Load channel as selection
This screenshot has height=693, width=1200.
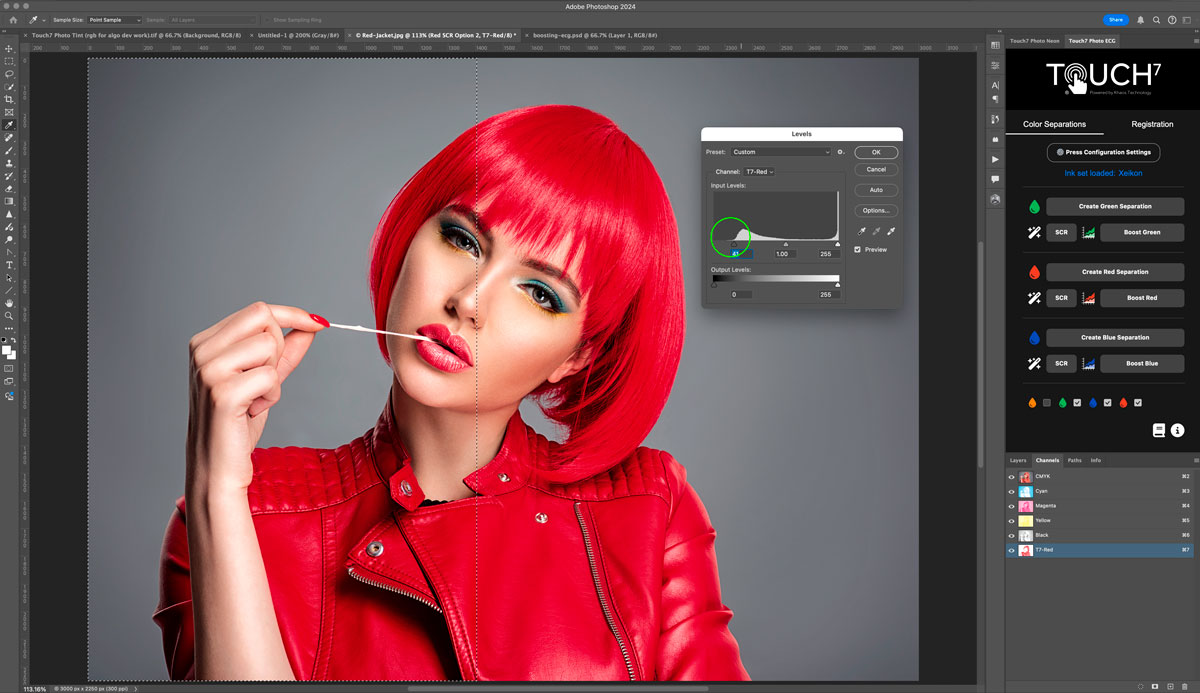coord(1140,687)
